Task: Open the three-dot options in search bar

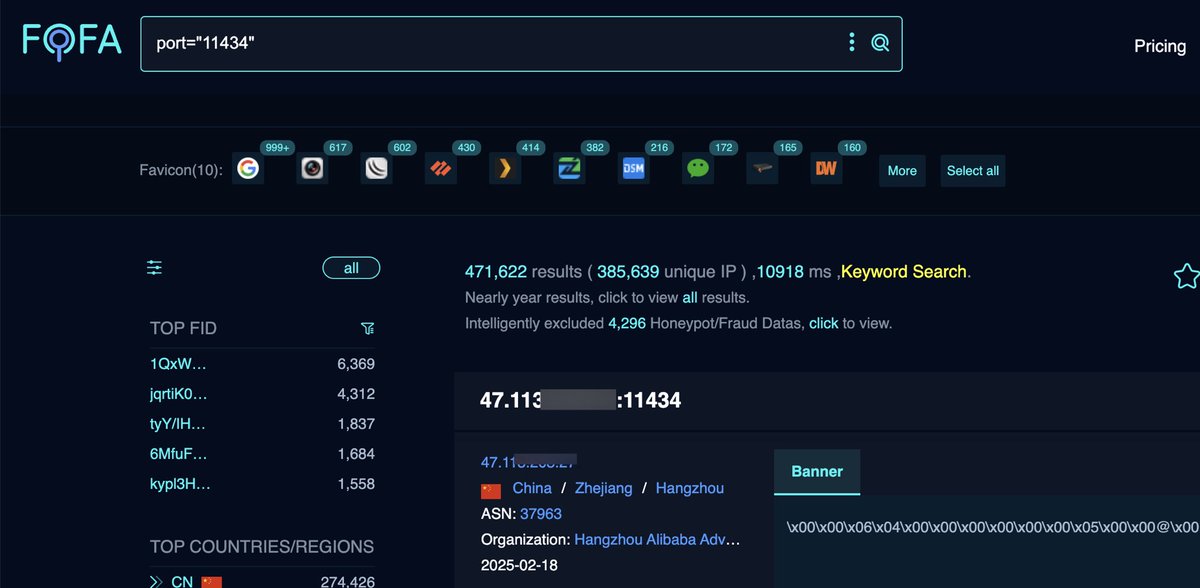Action: [x=852, y=42]
